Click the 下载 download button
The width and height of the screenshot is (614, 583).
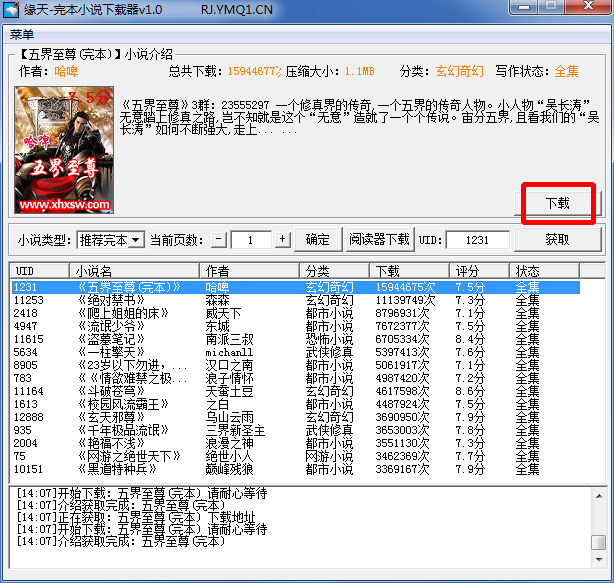tap(557, 203)
